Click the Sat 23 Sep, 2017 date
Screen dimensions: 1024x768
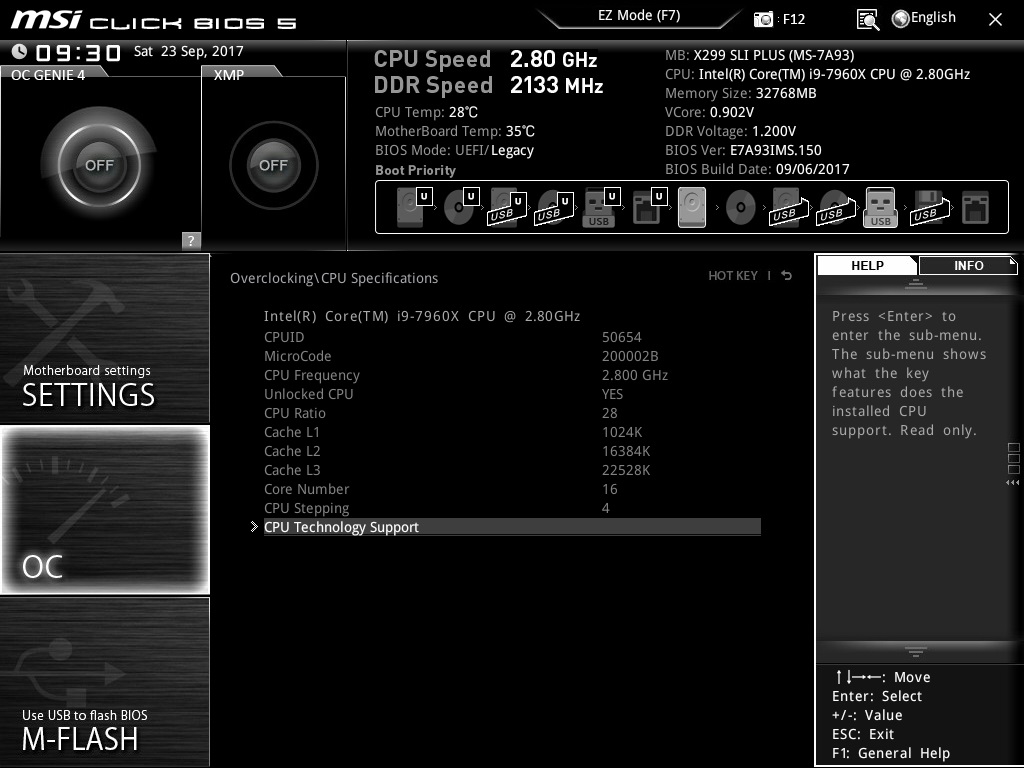(x=189, y=51)
